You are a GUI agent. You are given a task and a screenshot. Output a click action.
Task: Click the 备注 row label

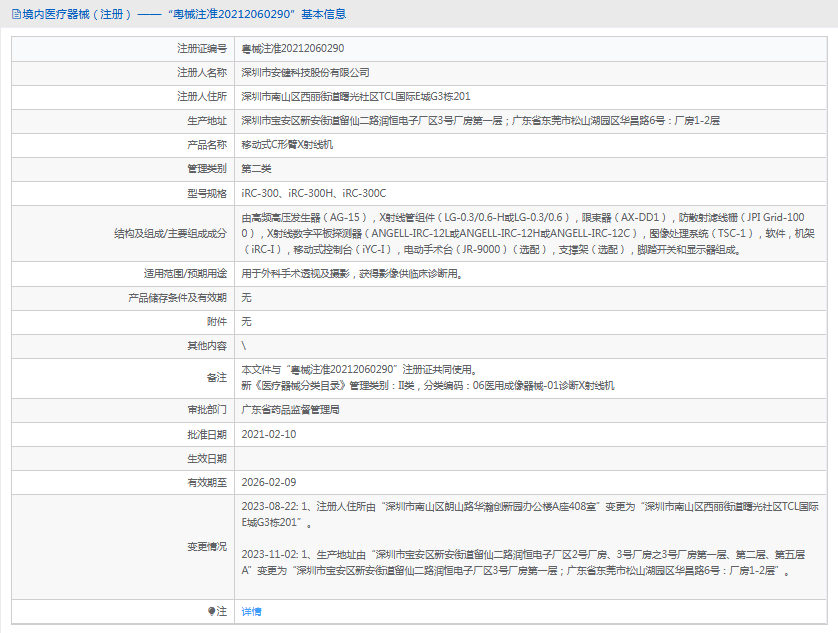pyautogui.click(x=216, y=378)
